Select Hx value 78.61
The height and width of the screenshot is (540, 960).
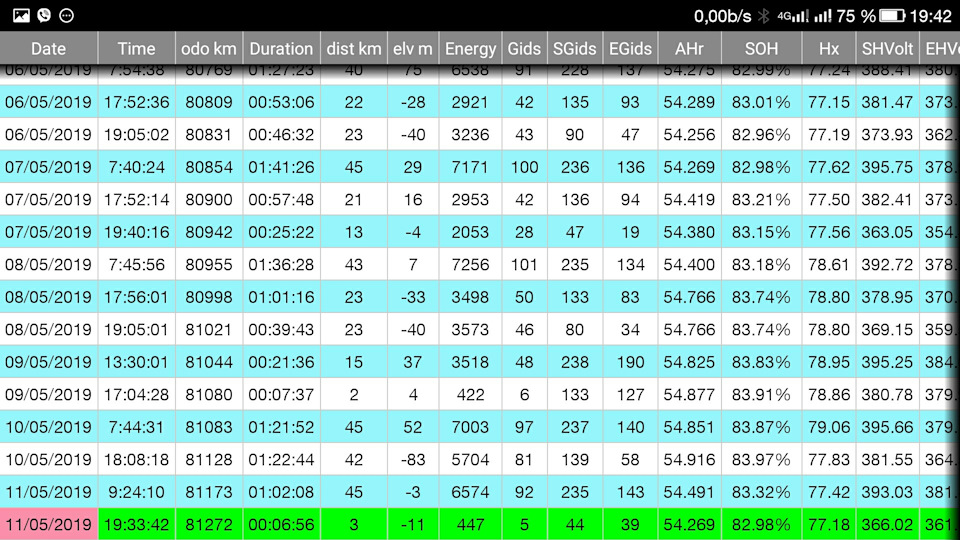click(829, 265)
